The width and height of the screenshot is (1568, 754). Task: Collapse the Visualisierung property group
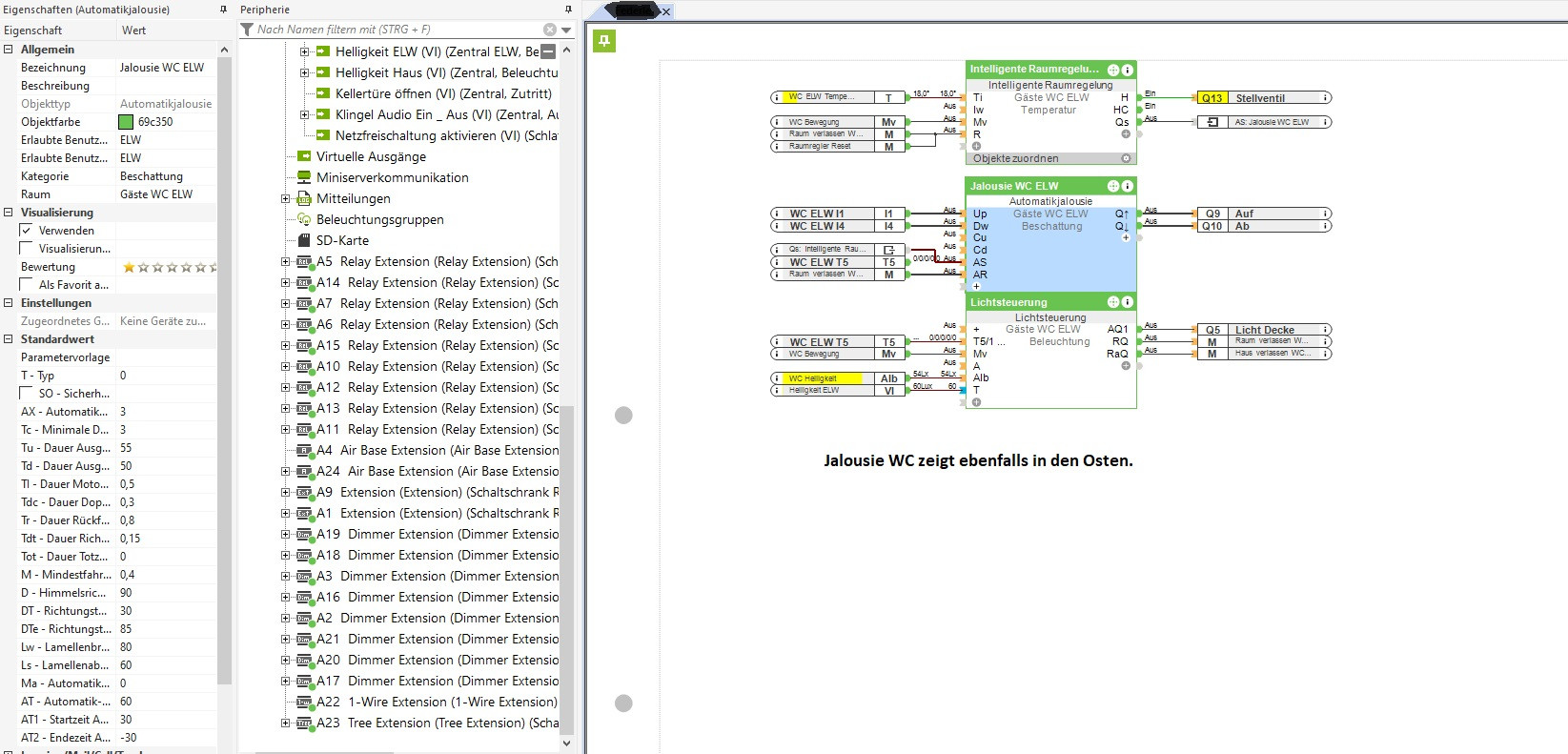[x=9, y=213]
